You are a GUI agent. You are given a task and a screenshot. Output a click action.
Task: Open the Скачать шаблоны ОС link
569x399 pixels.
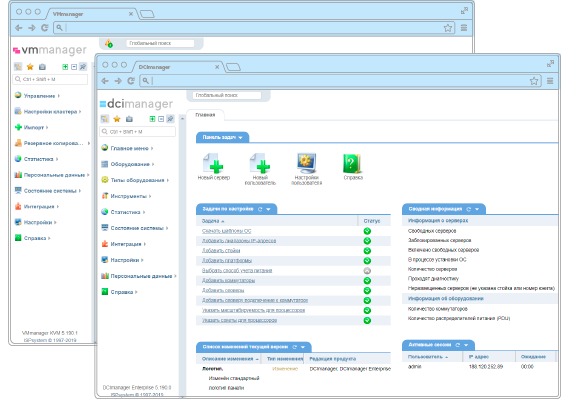tap(226, 231)
